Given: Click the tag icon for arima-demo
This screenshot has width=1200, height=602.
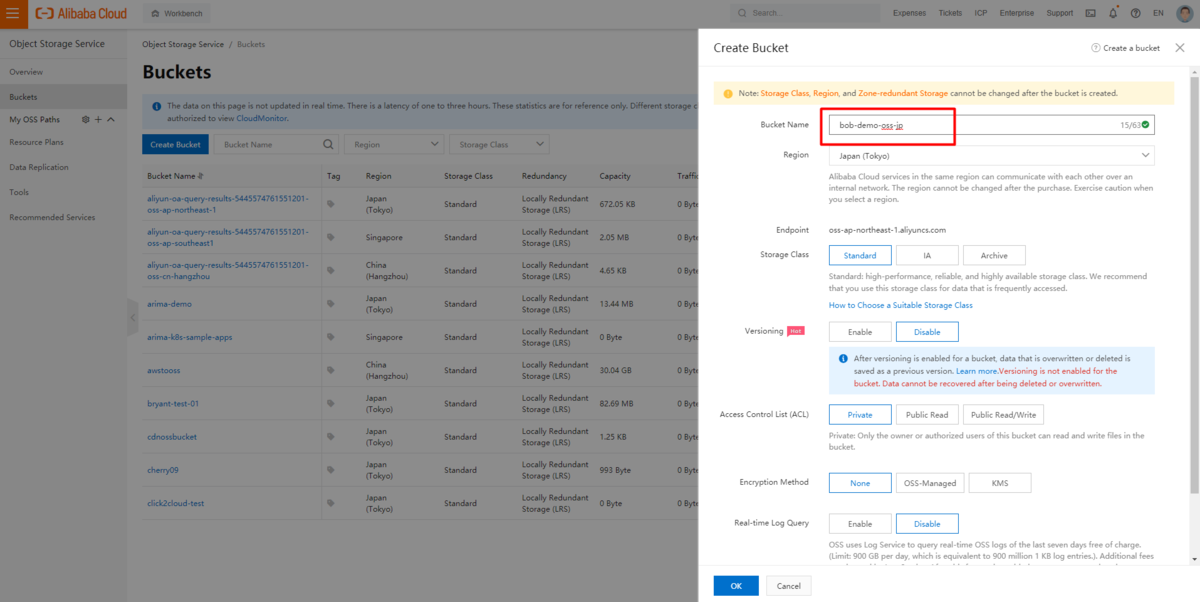Looking at the screenshot, I should click(x=332, y=303).
